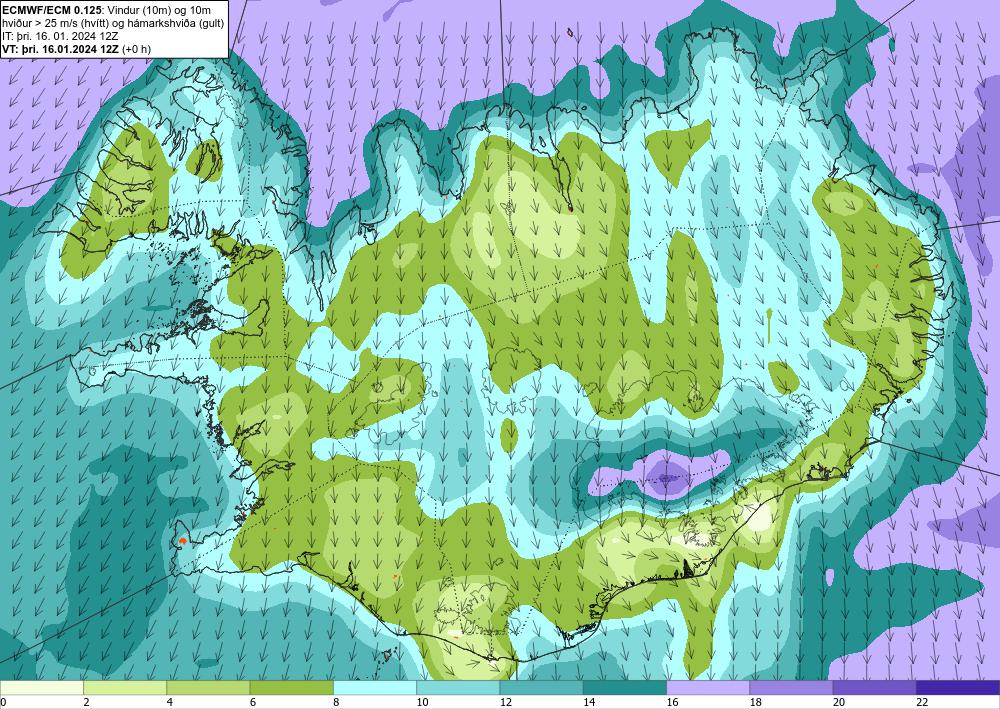1000x709 pixels.
Task: Click the 6–8 m/s olive green legend swatch
Action: [291, 688]
